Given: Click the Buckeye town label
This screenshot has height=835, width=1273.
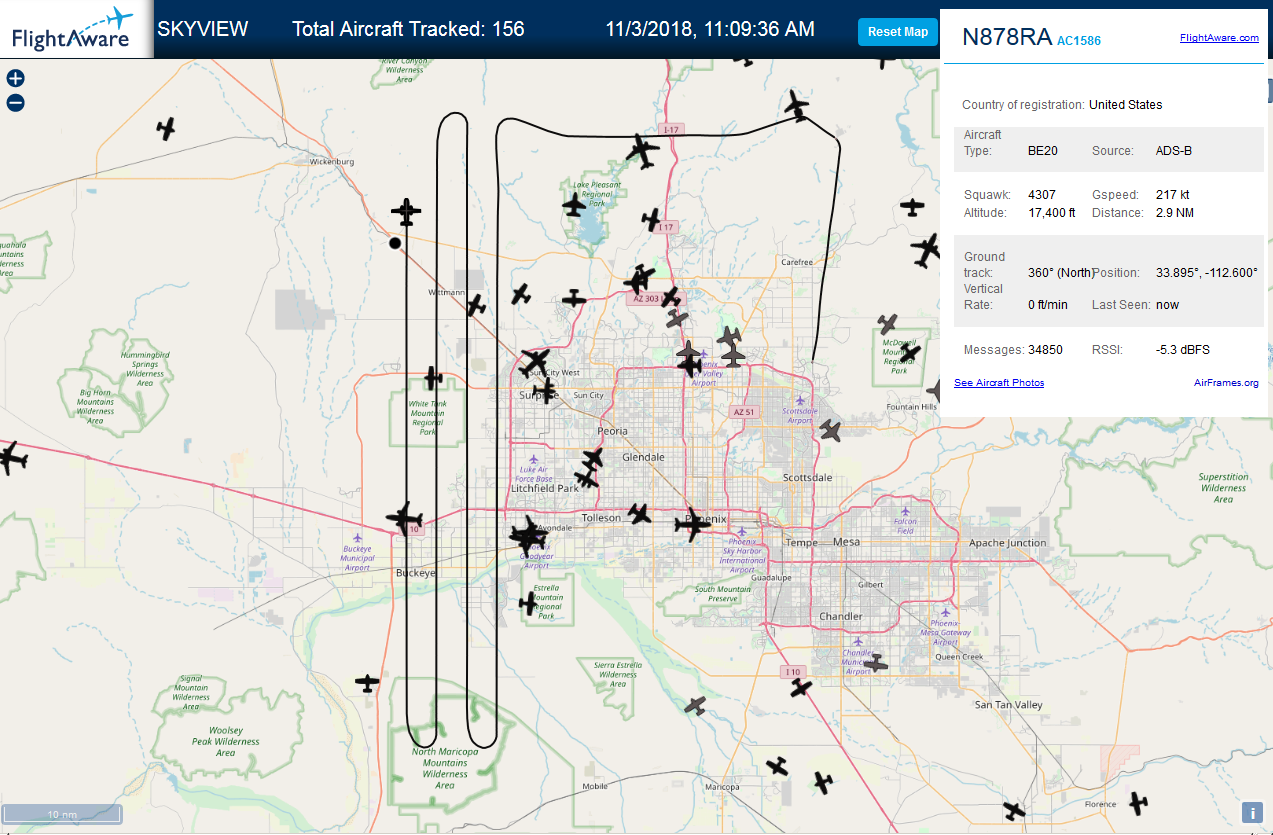Looking at the screenshot, I should 416,573.
